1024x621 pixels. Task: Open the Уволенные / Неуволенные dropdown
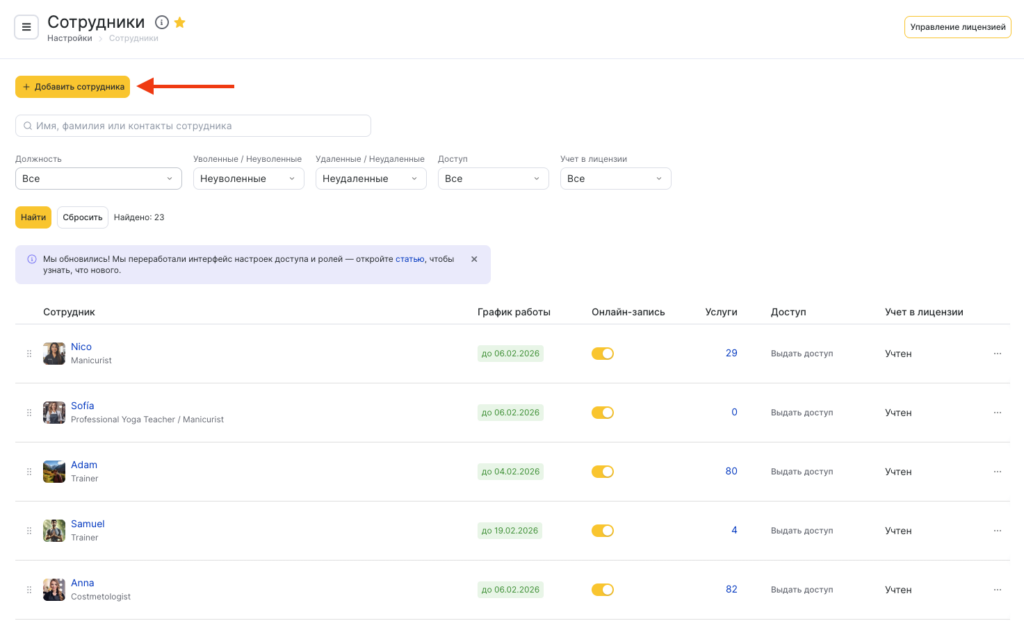[x=248, y=178]
